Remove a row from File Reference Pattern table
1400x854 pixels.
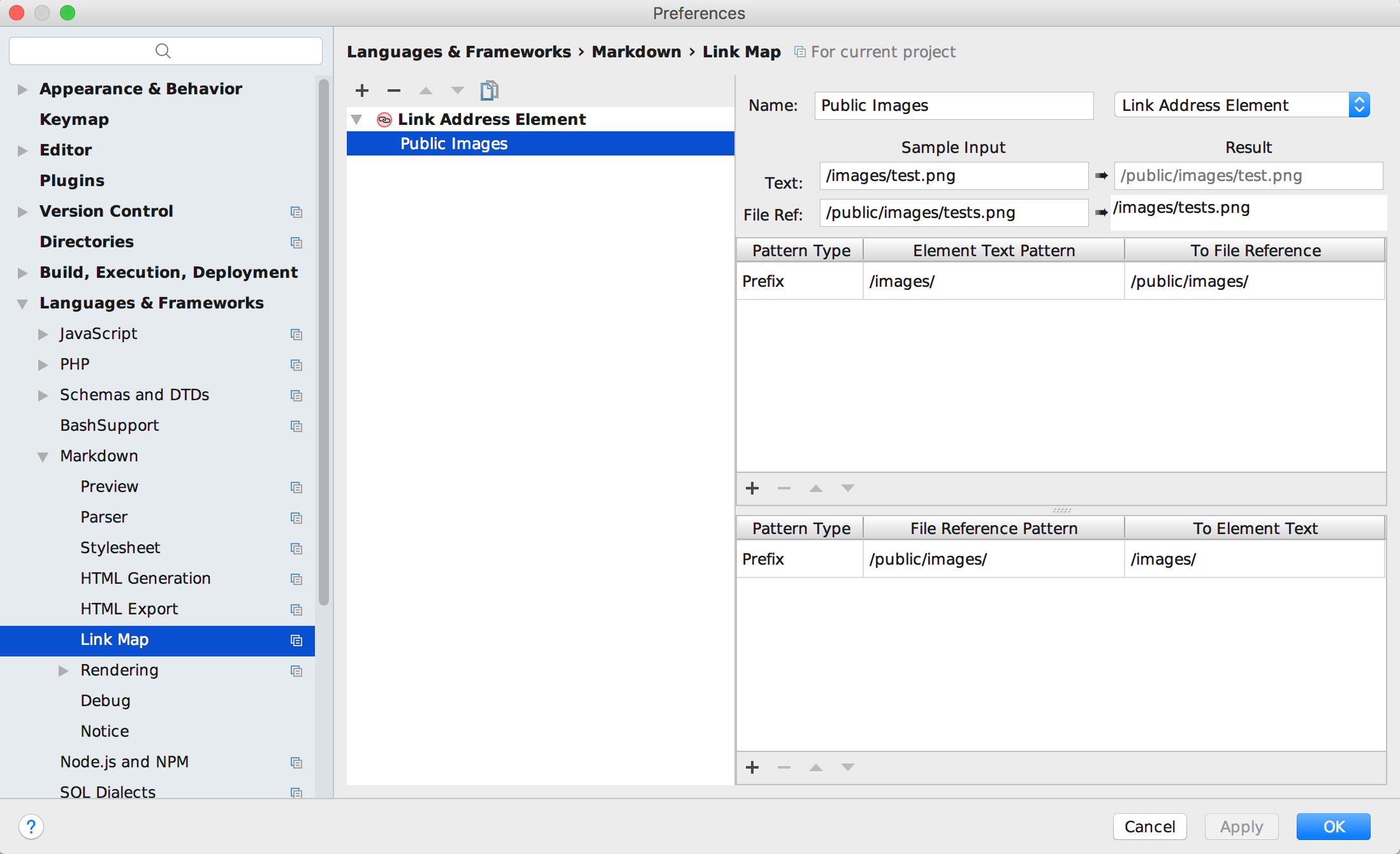tap(784, 767)
